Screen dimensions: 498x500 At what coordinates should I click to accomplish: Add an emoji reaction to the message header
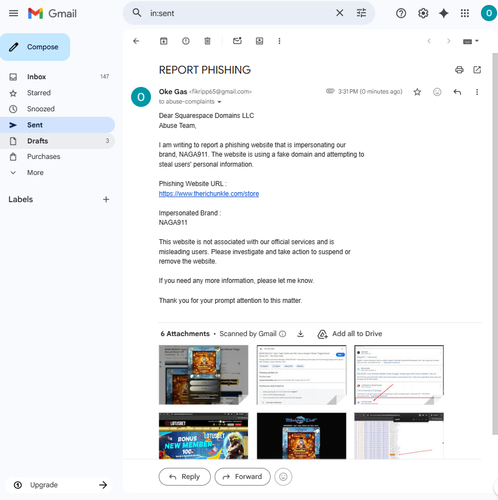[x=437, y=92]
